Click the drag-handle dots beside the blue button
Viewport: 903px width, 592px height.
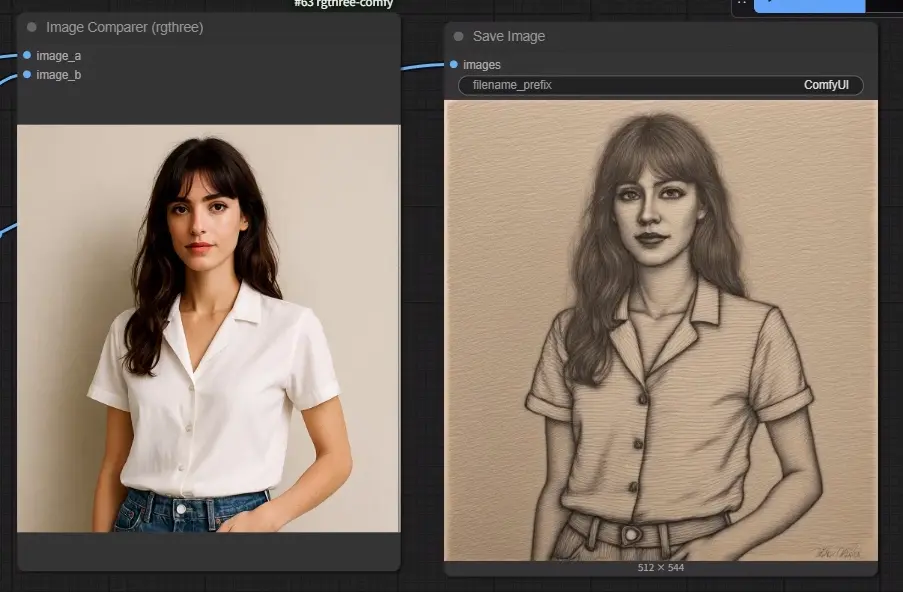click(x=742, y=3)
